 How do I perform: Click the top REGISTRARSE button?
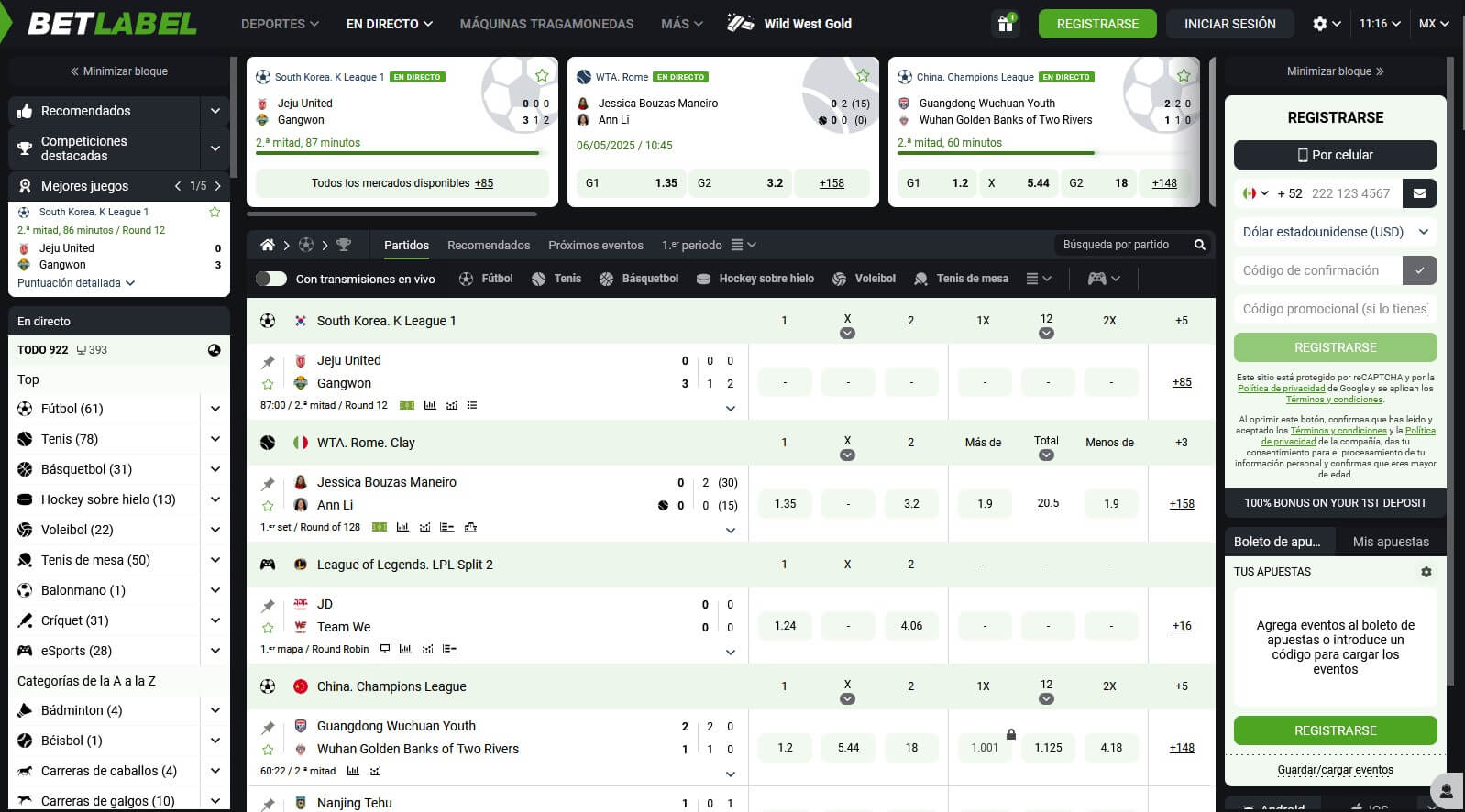point(1097,24)
